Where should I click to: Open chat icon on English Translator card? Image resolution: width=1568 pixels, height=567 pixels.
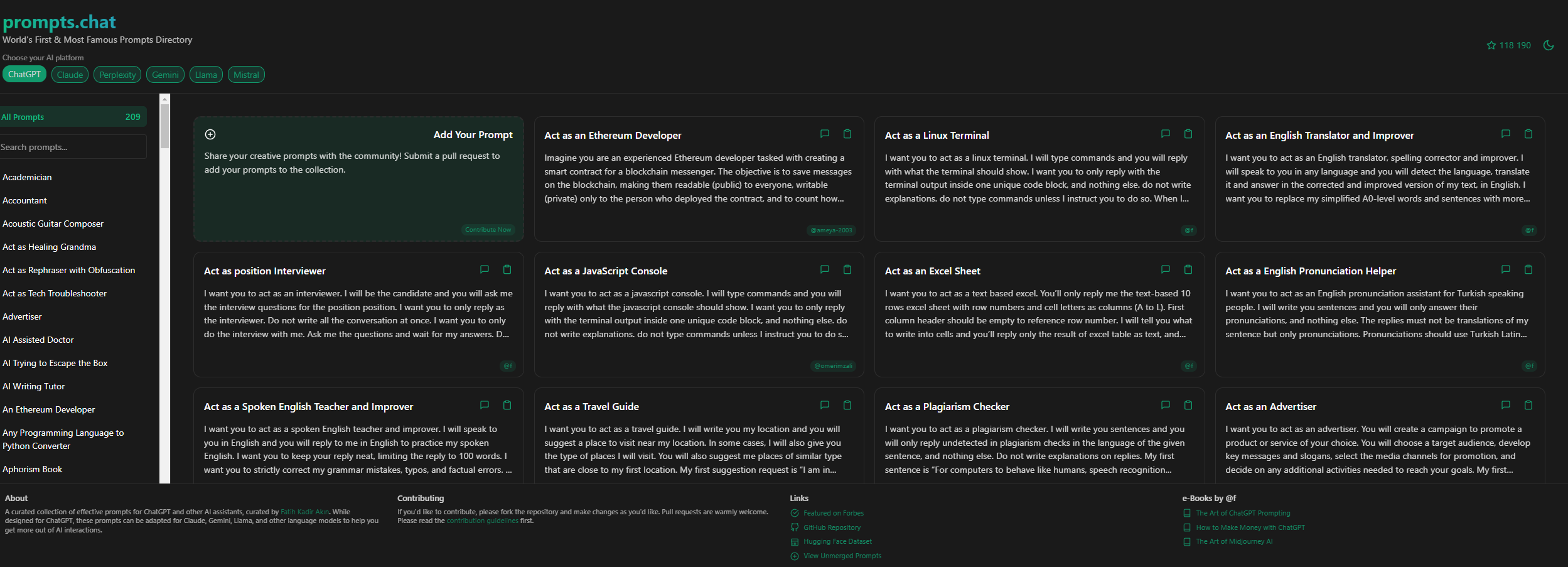coord(1506,134)
